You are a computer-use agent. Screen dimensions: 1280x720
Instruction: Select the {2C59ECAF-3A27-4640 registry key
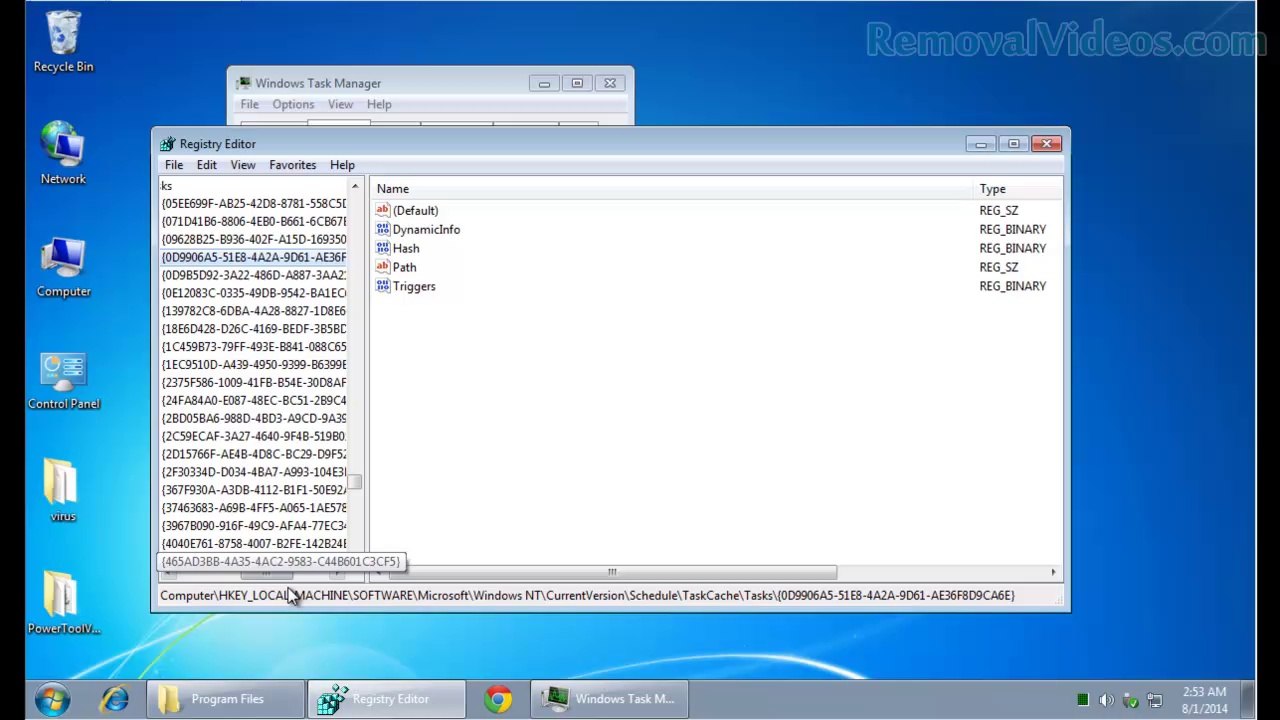coord(254,436)
